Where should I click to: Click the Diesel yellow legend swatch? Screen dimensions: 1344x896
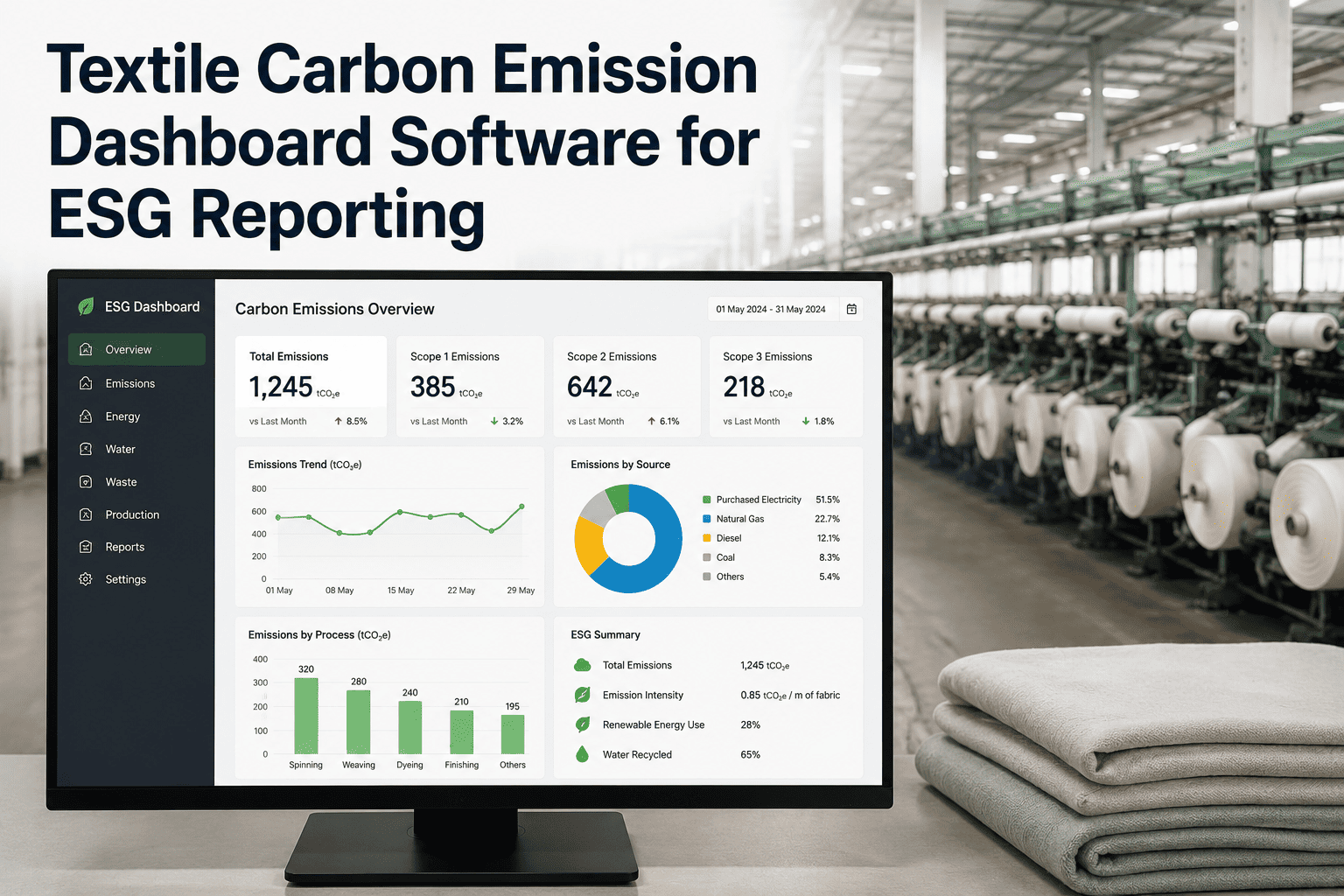[707, 538]
